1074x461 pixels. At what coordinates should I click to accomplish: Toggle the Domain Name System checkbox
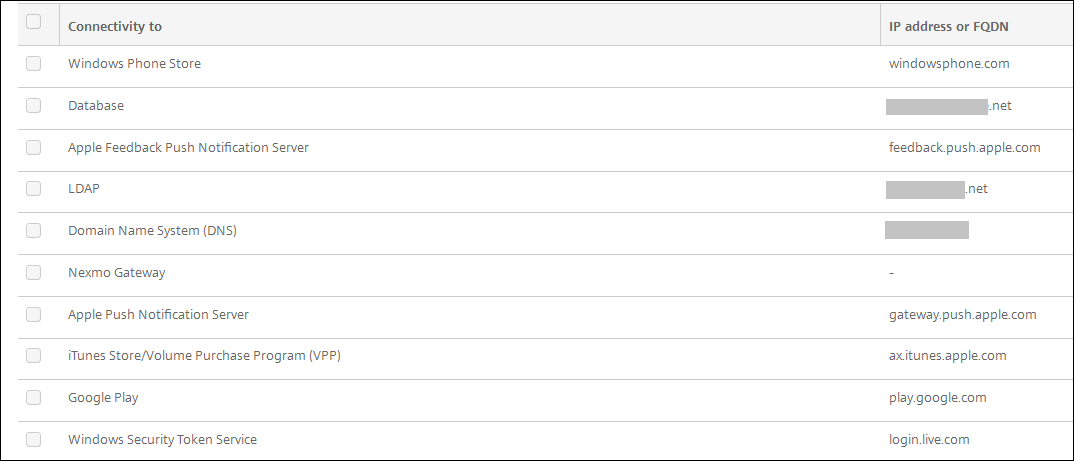pyautogui.click(x=34, y=230)
